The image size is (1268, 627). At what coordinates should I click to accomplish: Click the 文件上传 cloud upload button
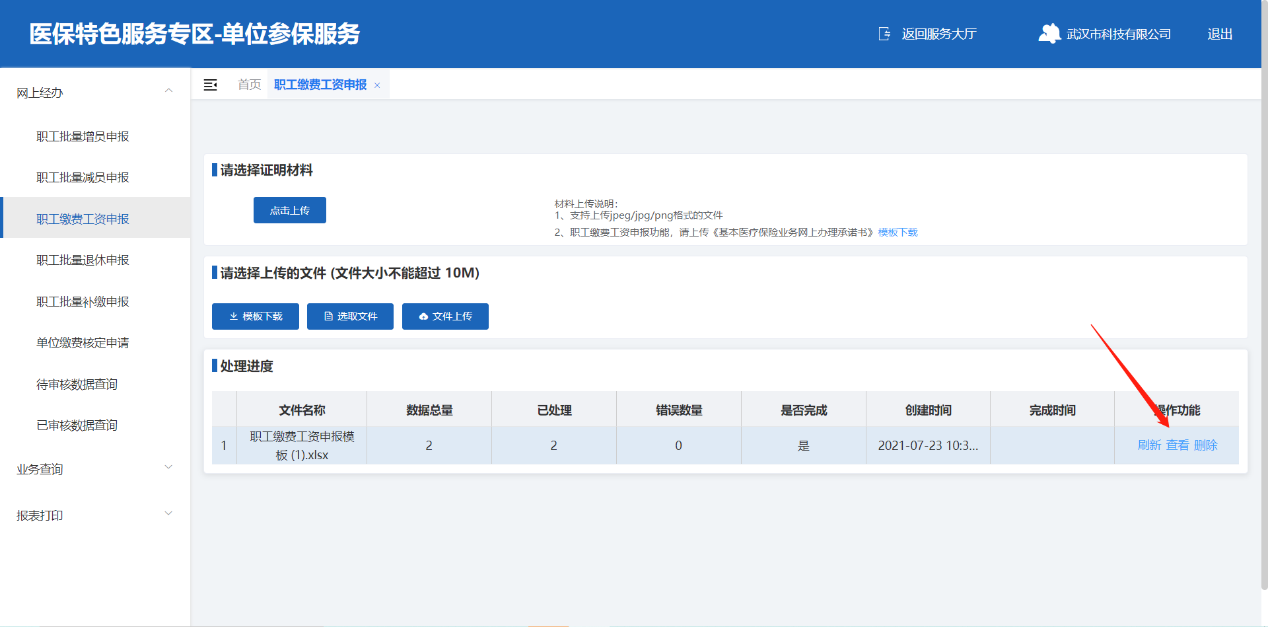coord(445,316)
